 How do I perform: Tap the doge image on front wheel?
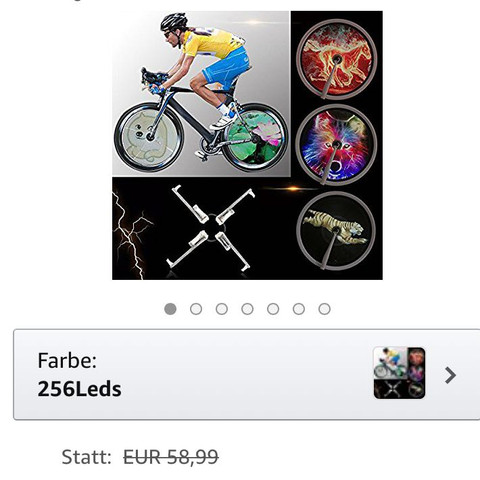pos(148,137)
